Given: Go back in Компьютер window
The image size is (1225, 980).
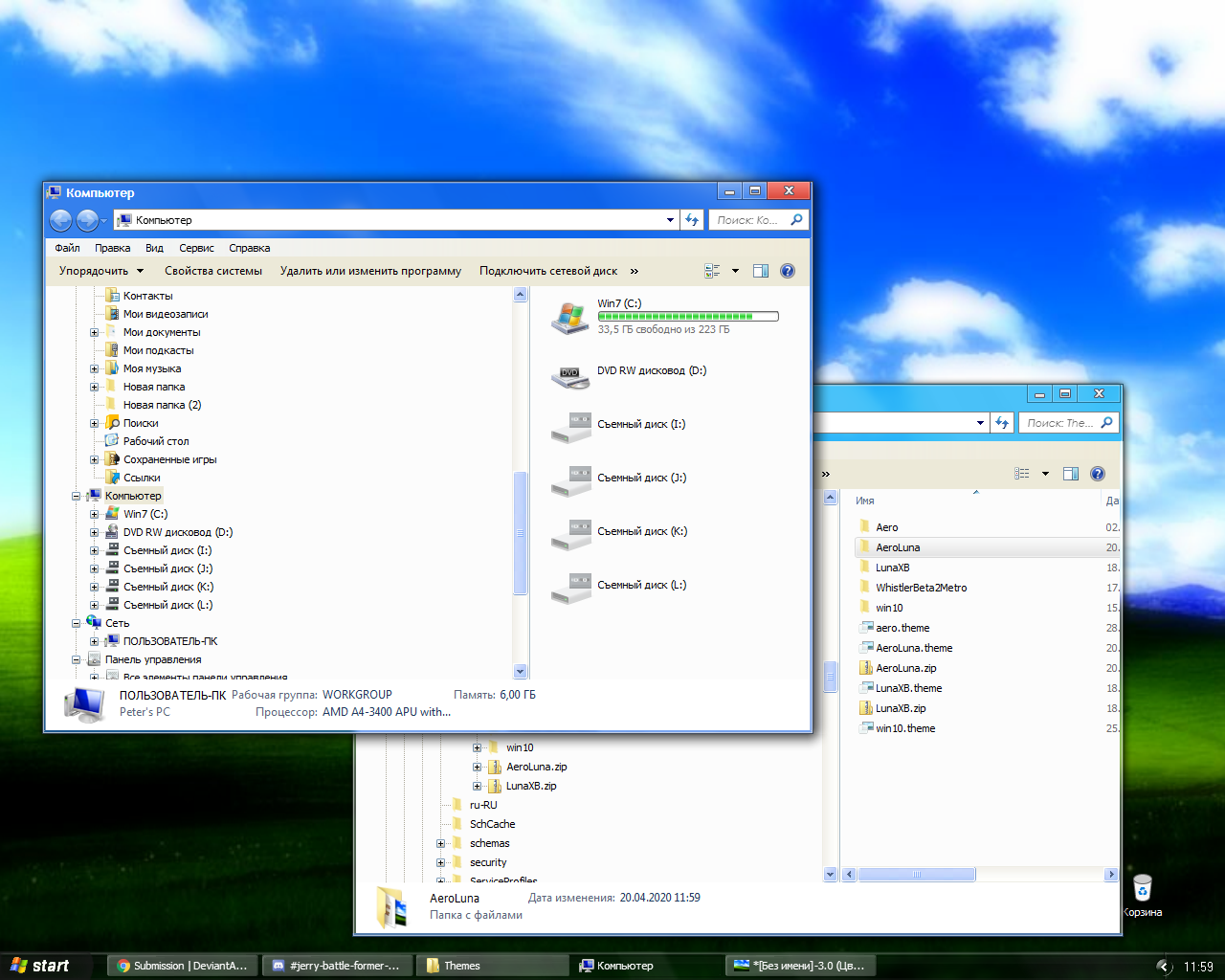Looking at the screenshot, I should coord(60,220).
